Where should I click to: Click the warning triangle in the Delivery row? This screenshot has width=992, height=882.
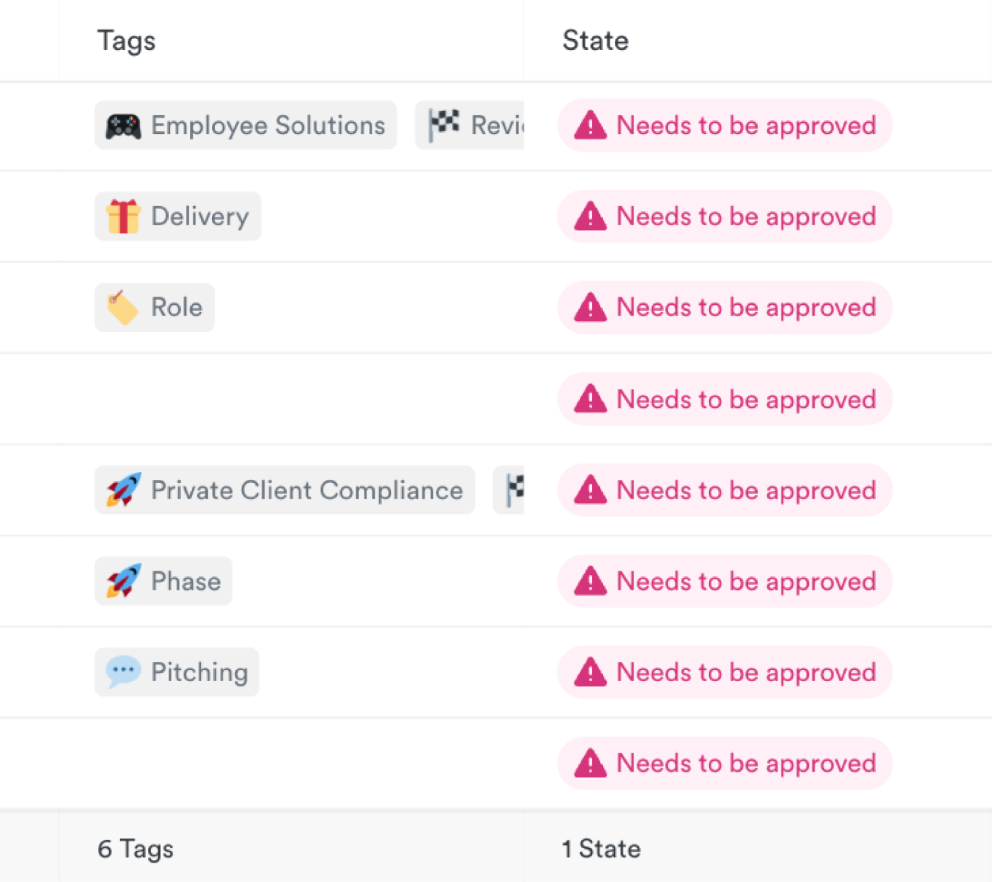590,217
